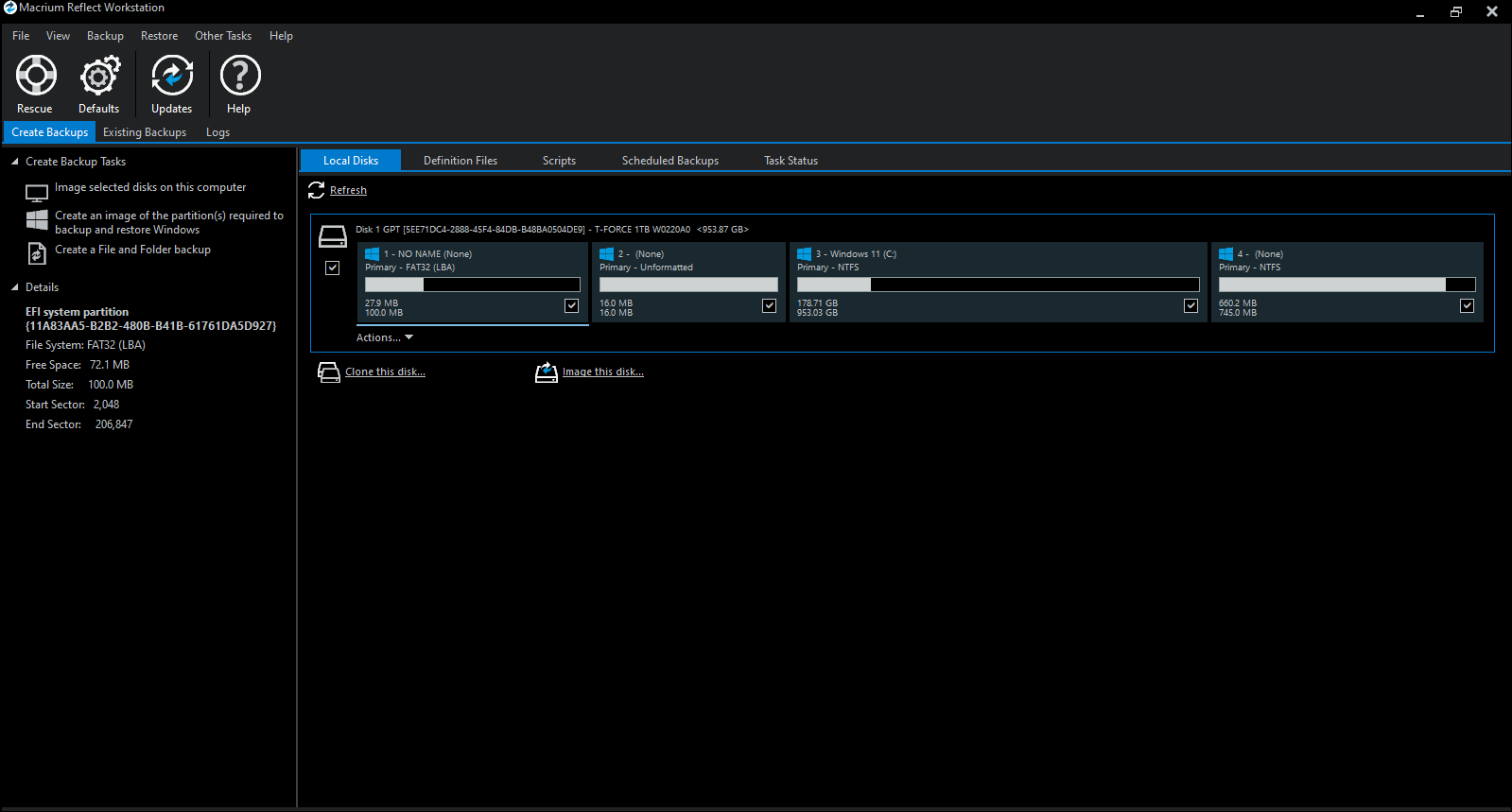
Task: Click the Clone this disk link
Action: pyautogui.click(x=385, y=372)
